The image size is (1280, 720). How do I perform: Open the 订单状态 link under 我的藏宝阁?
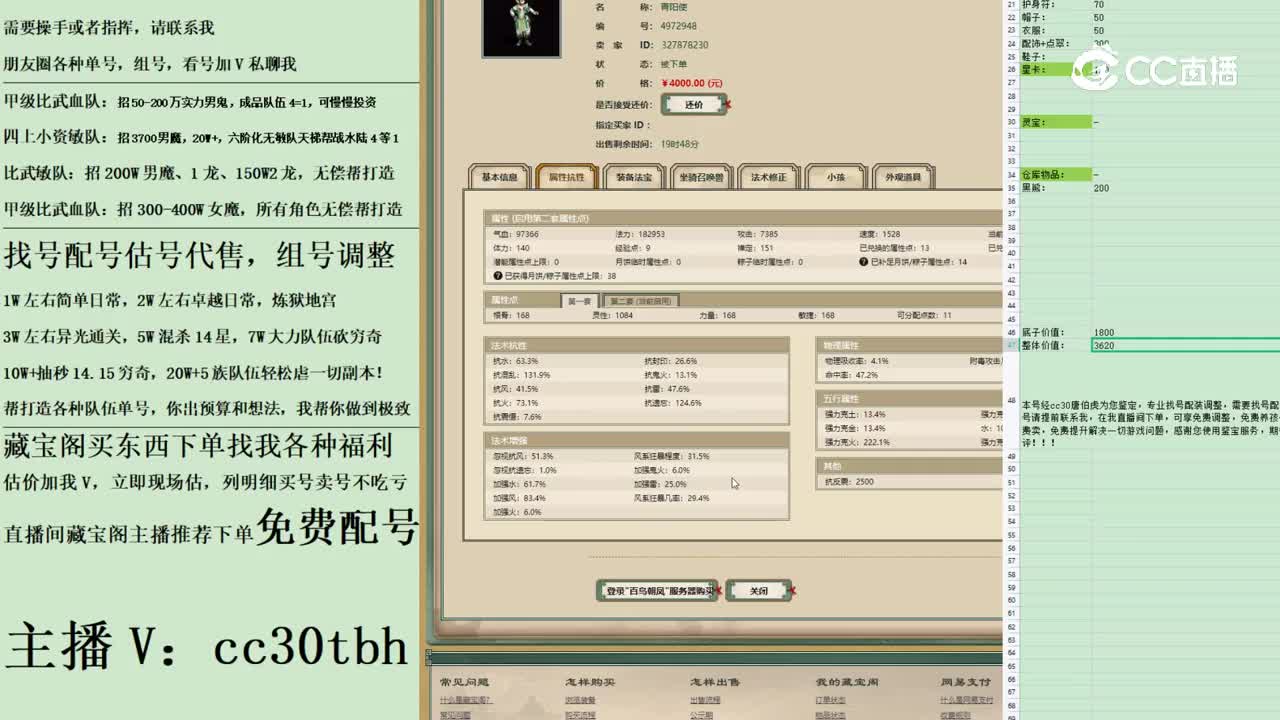(x=831, y=700)
